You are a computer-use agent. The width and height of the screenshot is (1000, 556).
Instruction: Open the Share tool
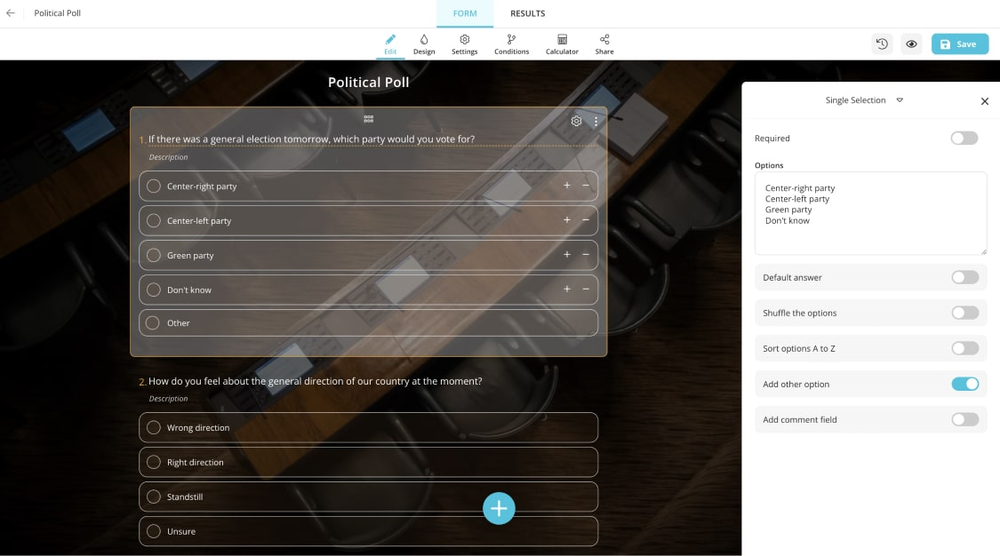click(604, 44)
